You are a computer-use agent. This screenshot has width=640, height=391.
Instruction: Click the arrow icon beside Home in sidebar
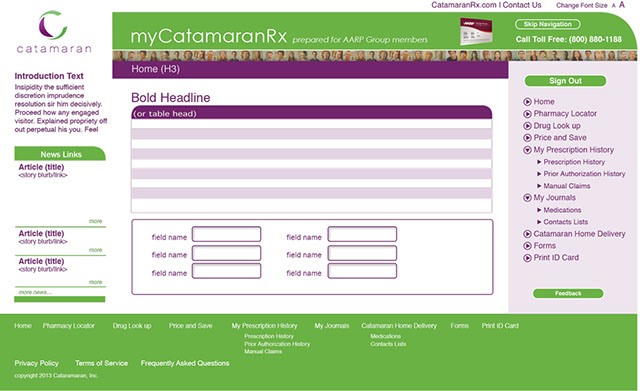pyautogui.click(x=527, y=102)
